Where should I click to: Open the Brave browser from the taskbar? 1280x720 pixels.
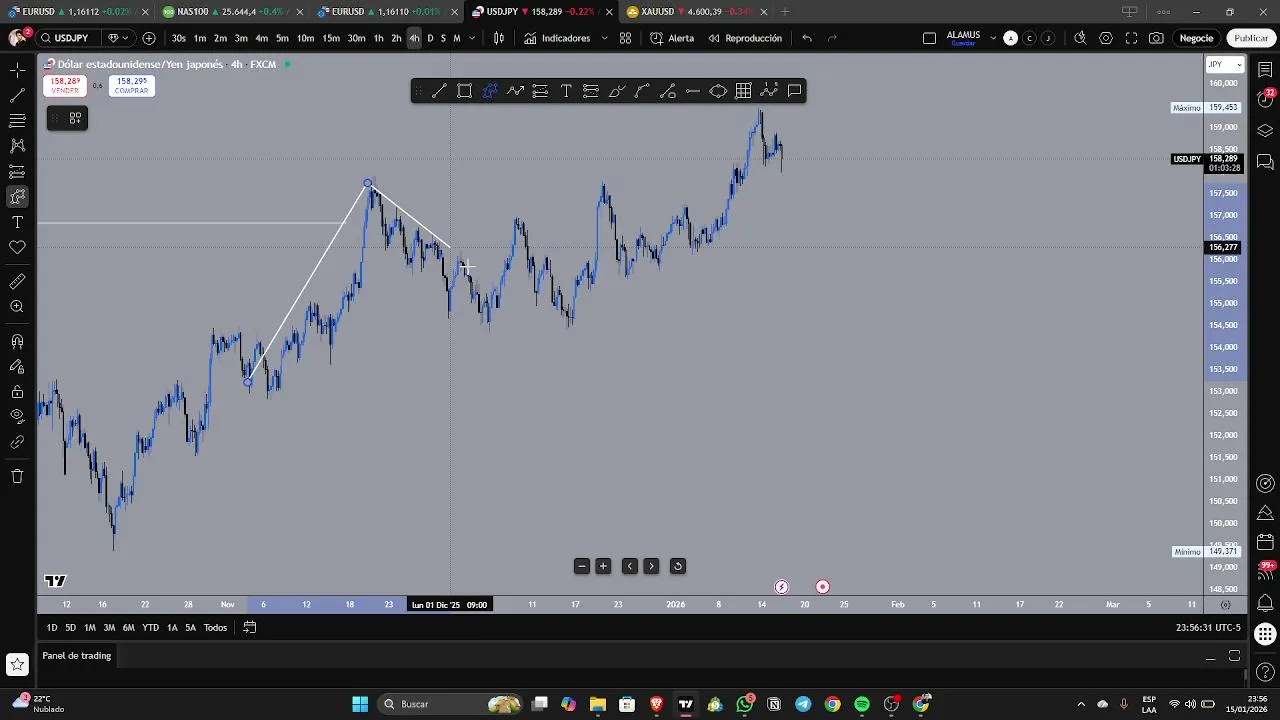click(x=656, y=704)
